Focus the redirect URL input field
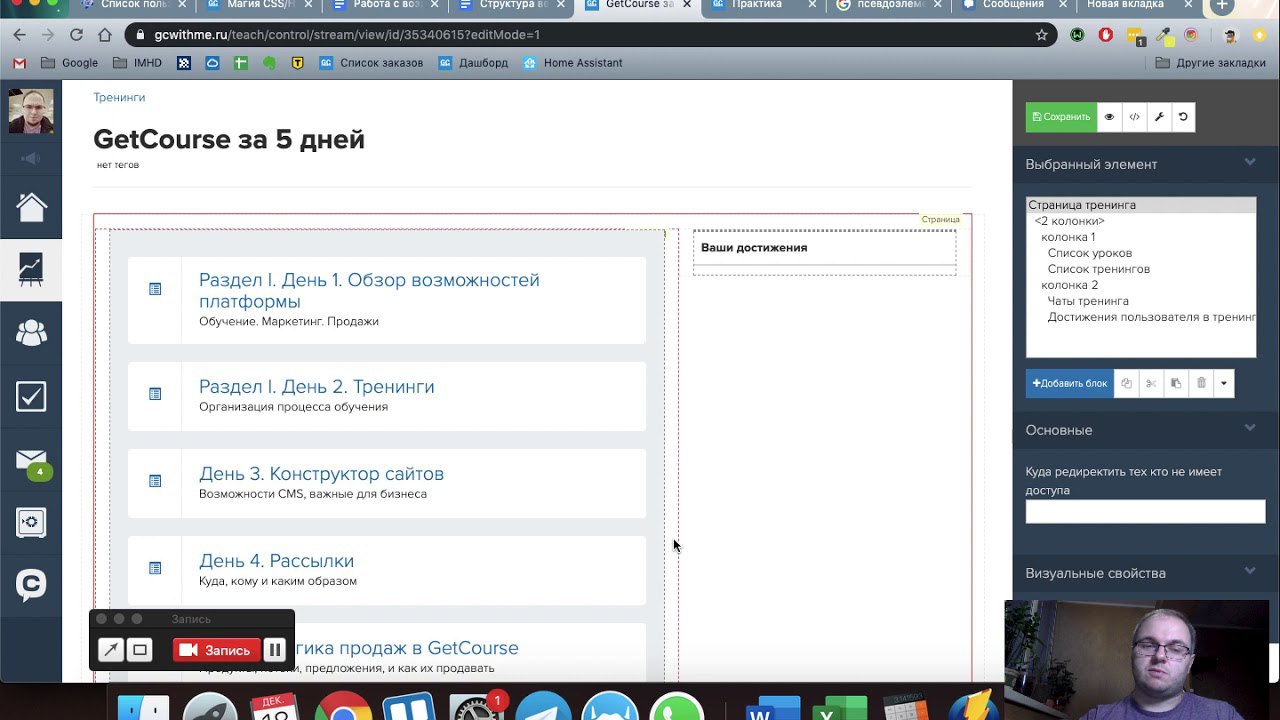This screenshot has height=720, width=1280. [x=1145, y=511]
